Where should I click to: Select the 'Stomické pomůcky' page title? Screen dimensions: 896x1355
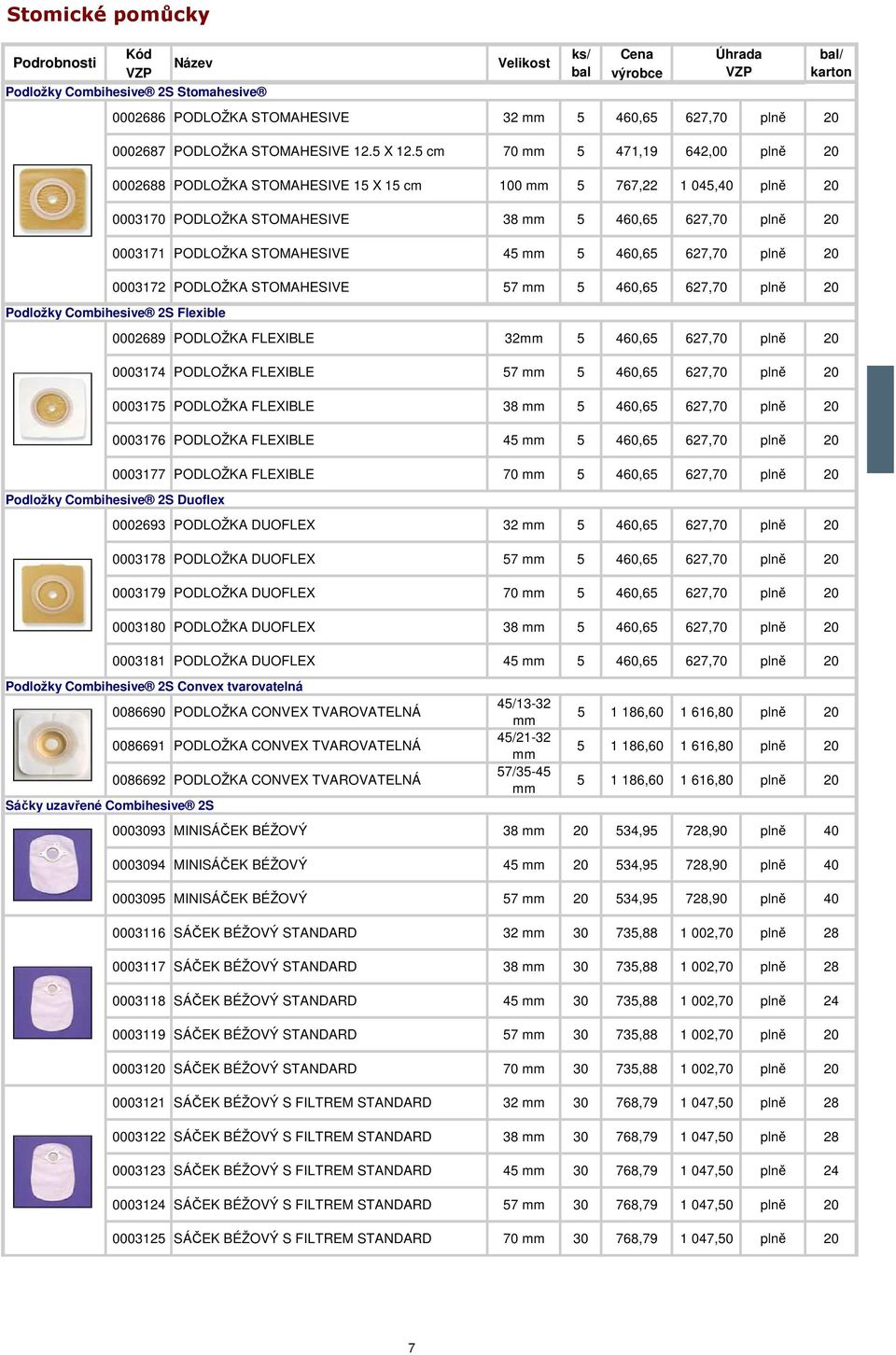point(108,15)
